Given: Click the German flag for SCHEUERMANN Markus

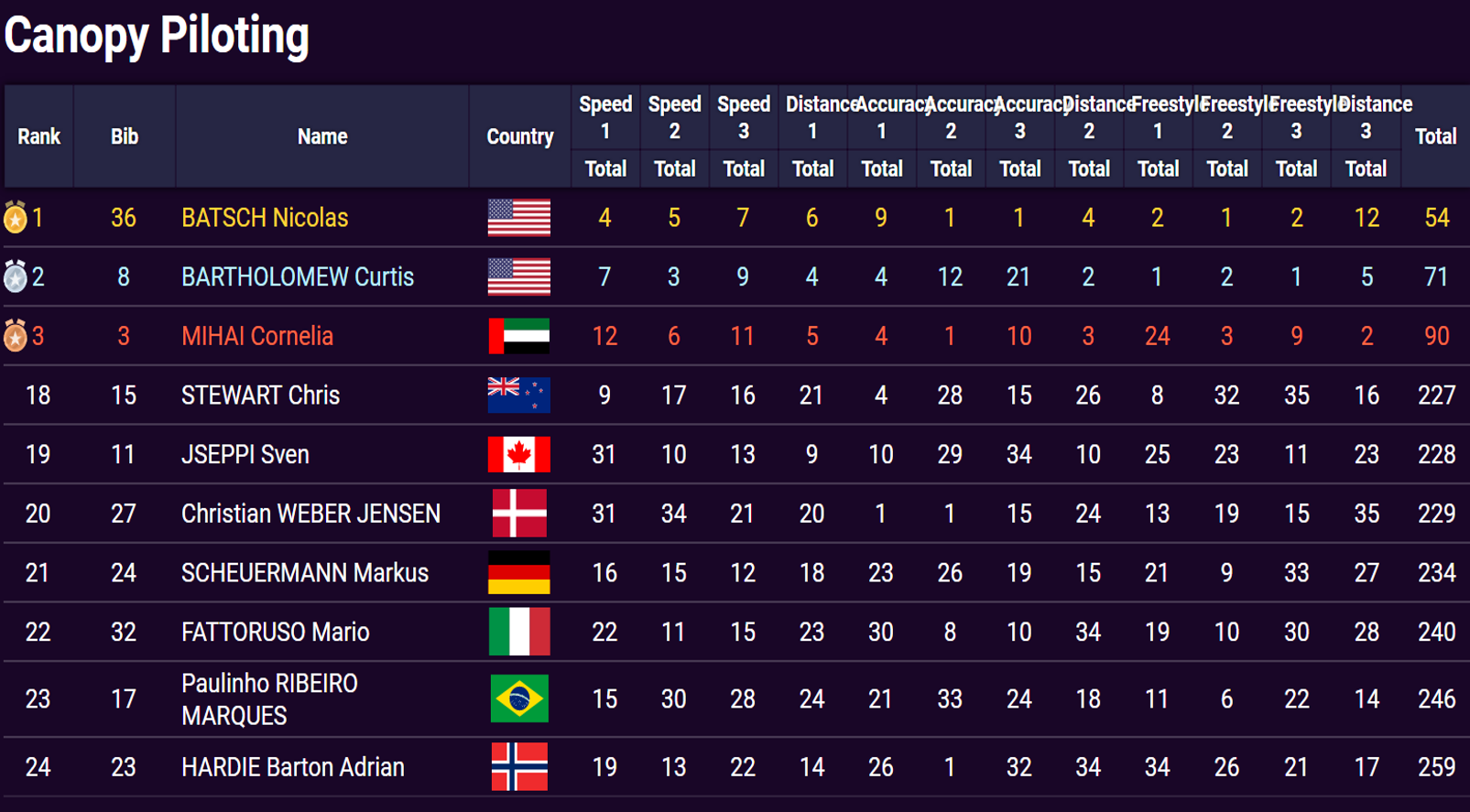Looking at the screenshot, I should (519, 573).
